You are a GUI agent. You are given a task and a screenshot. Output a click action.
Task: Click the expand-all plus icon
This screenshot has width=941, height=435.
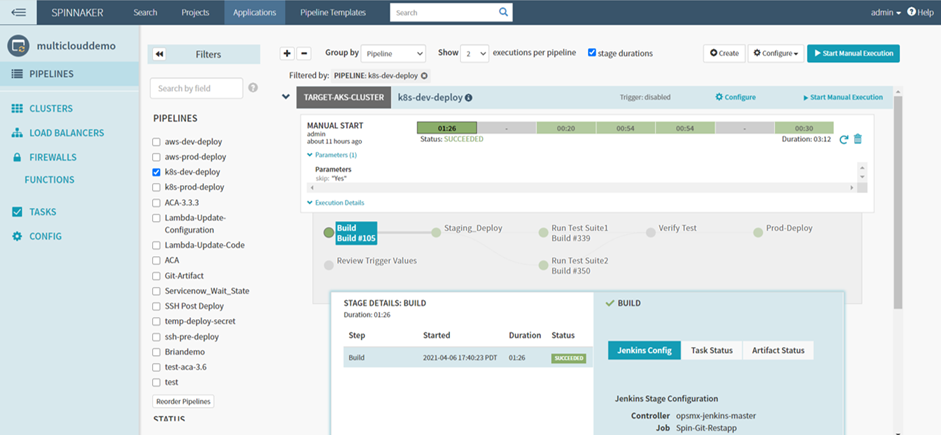tap(287, 54)
